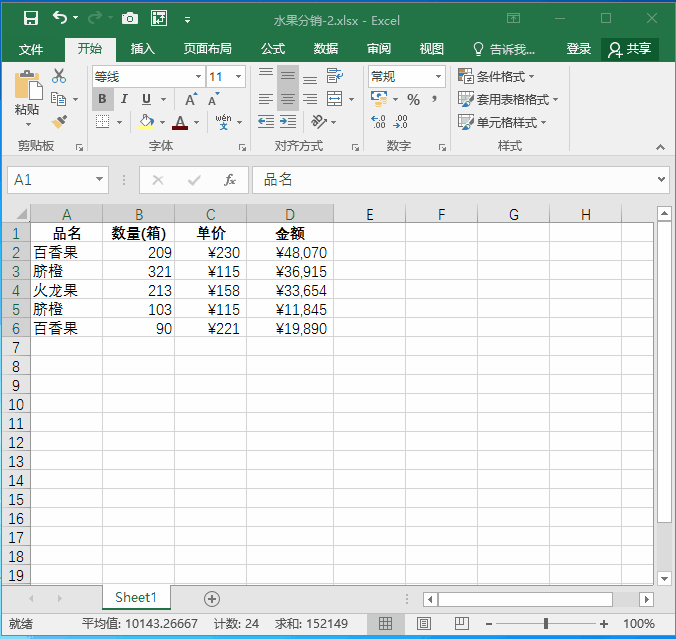This screenshot has height=639, width=676.
Task: Open the 条件格式 menu button
Action: (x=496, y=76)
